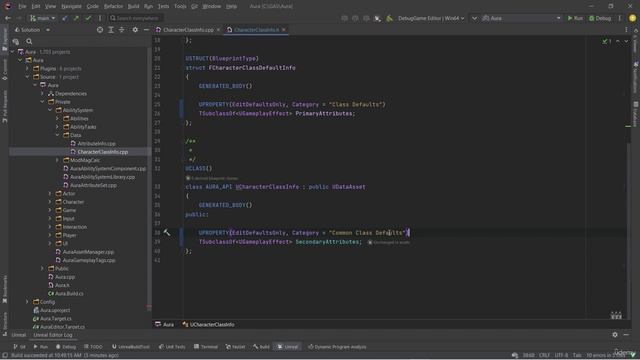
Task: Open Dynamic Program Analysis tool window
Action: pos(337,347)
